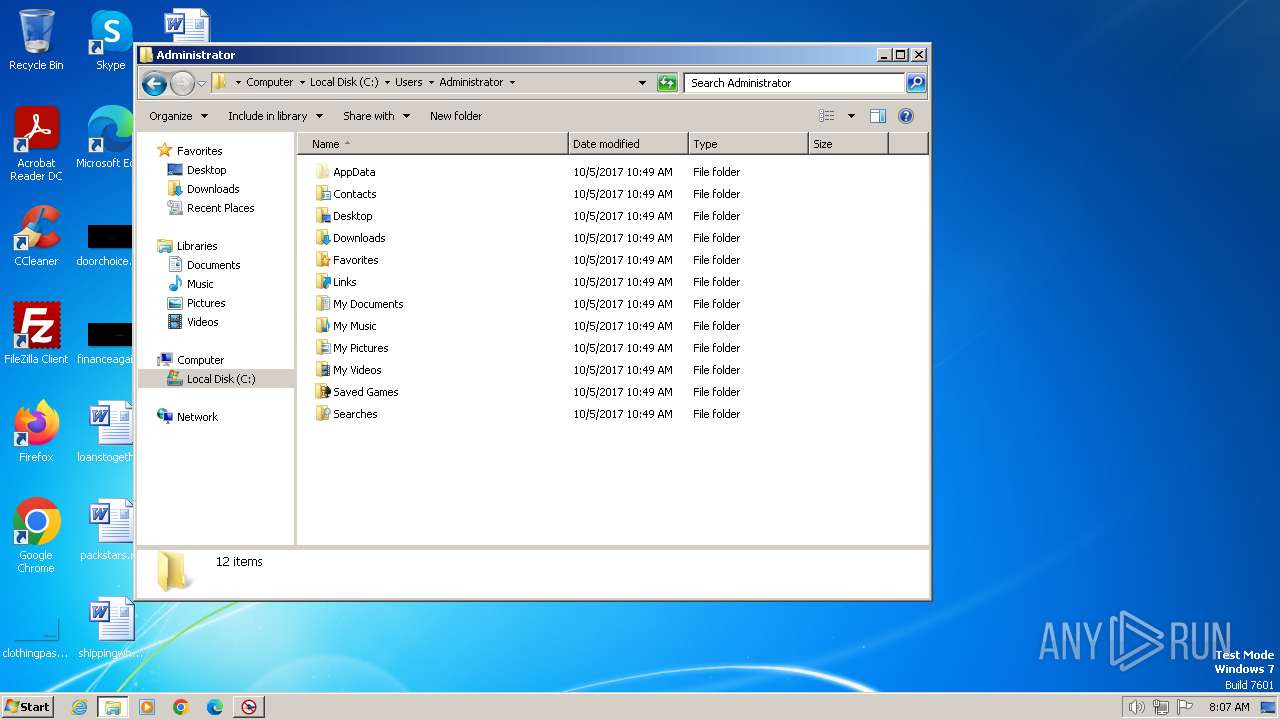Launch Internet Explorer from taskbar
The image size is (1280, 720).
click(80, 707)
